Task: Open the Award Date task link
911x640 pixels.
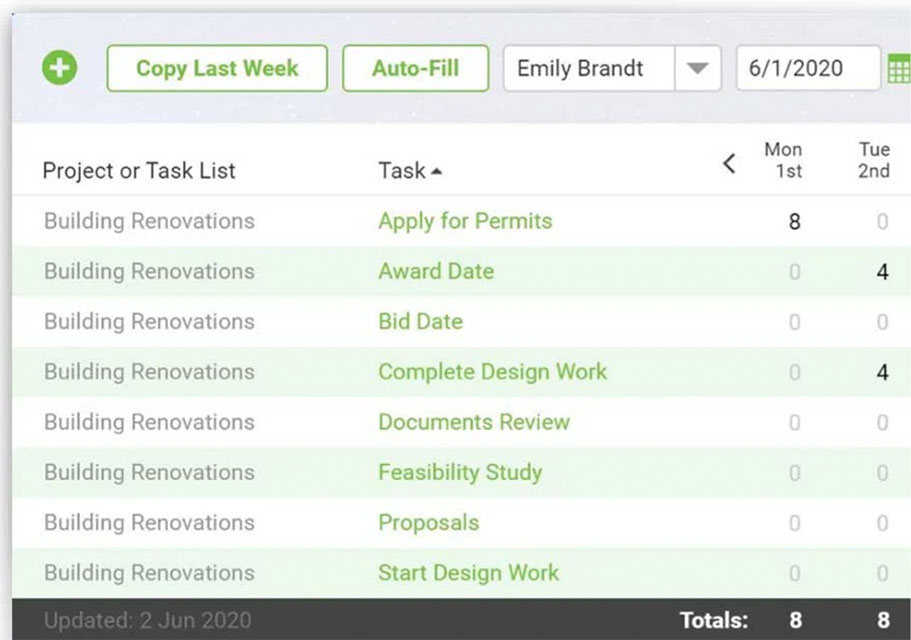Action: 436,271
